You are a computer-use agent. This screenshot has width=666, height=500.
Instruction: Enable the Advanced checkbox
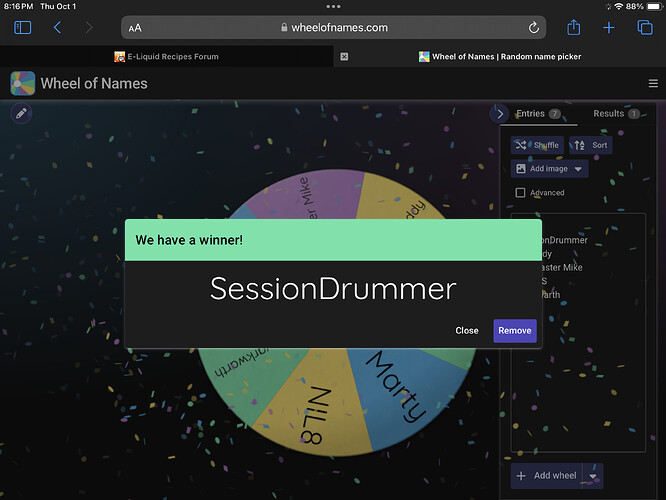[x=520, y=192]
